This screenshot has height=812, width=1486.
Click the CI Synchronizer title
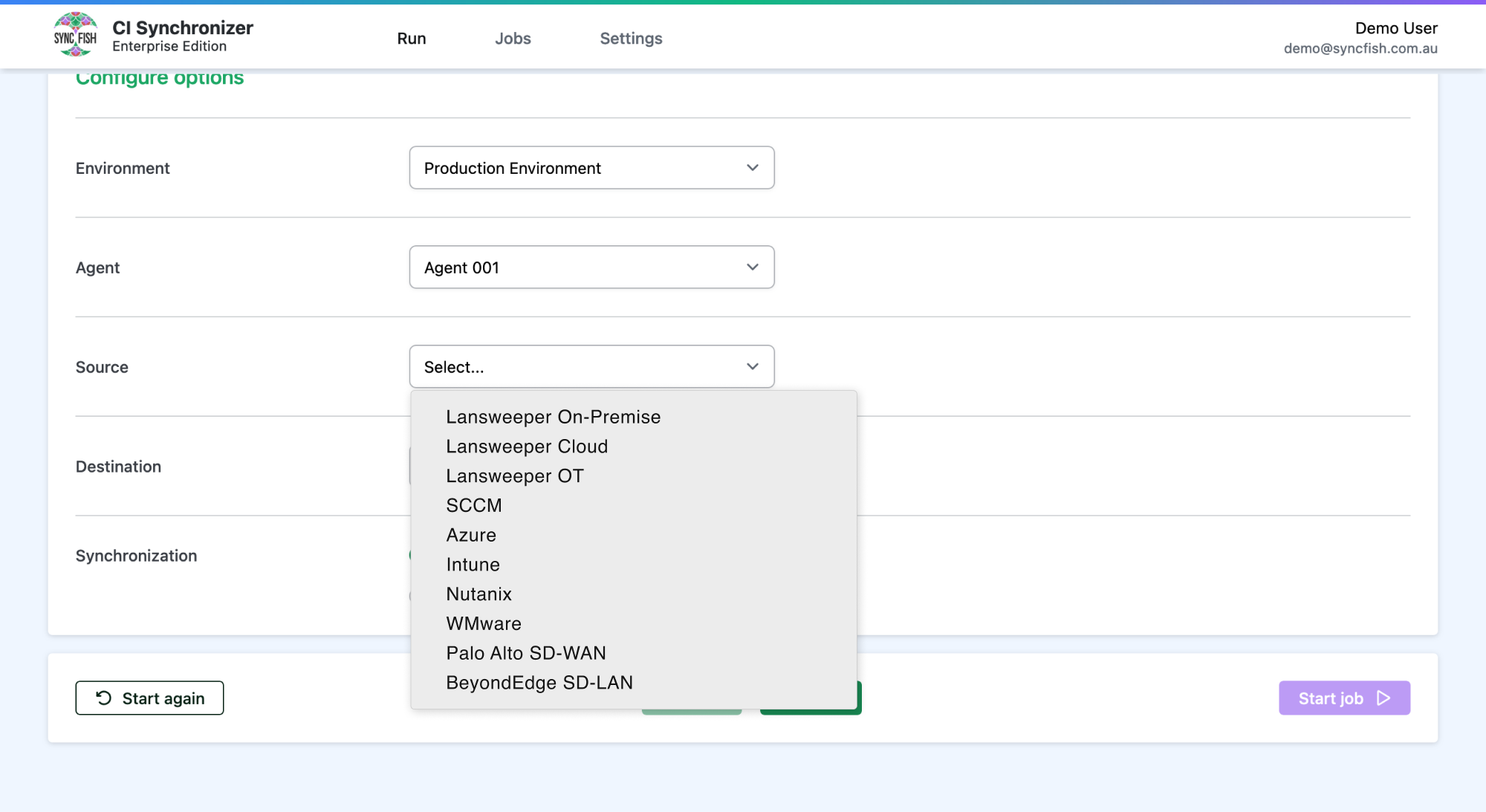[x=183, y=27]
